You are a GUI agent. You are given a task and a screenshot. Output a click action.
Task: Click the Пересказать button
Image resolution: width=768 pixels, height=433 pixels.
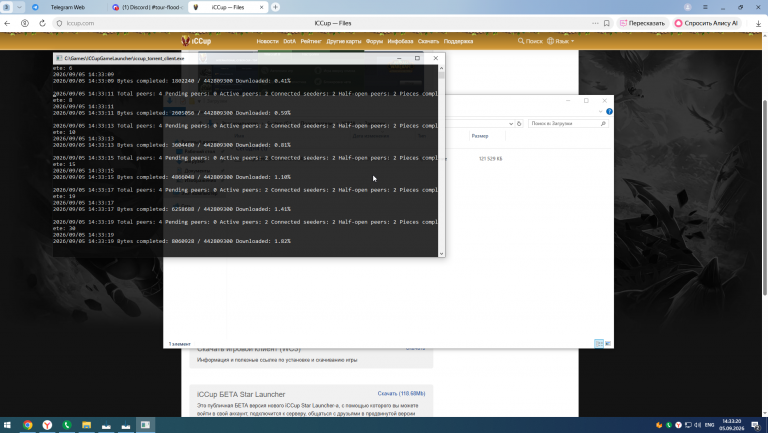coord(642,23)
